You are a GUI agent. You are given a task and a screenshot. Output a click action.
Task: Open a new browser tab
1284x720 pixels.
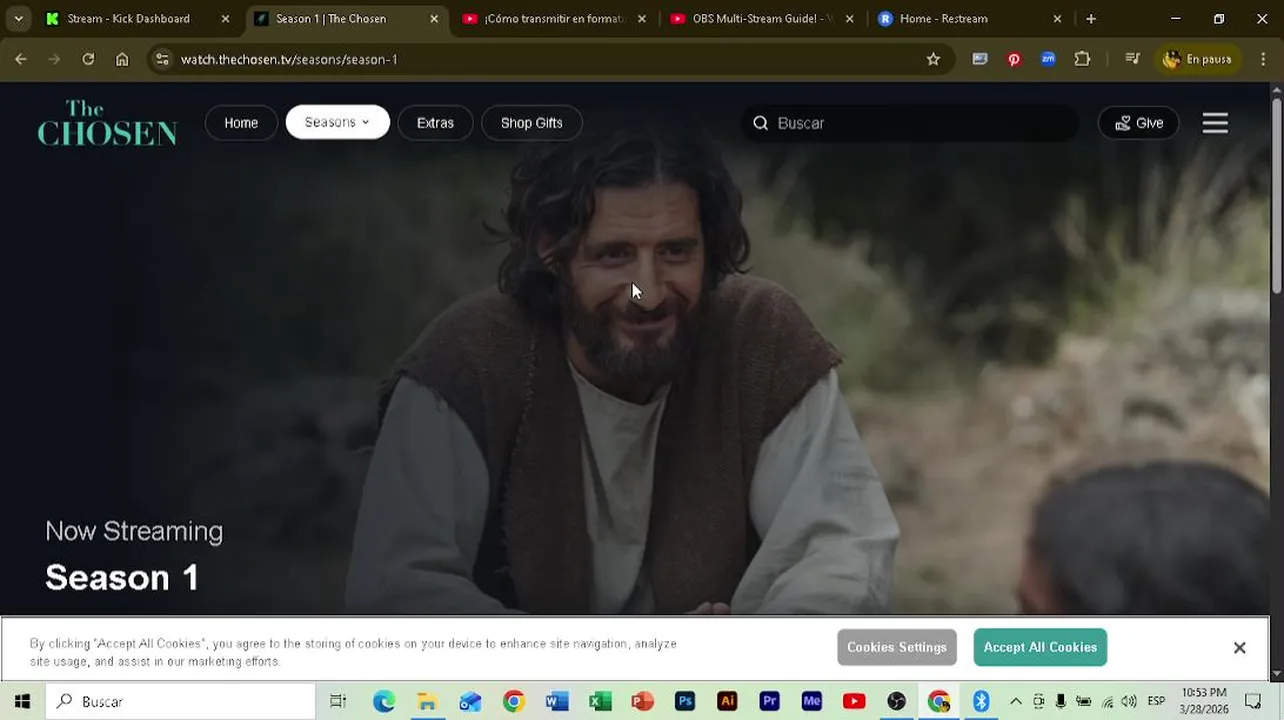[x=1091, y=18]
